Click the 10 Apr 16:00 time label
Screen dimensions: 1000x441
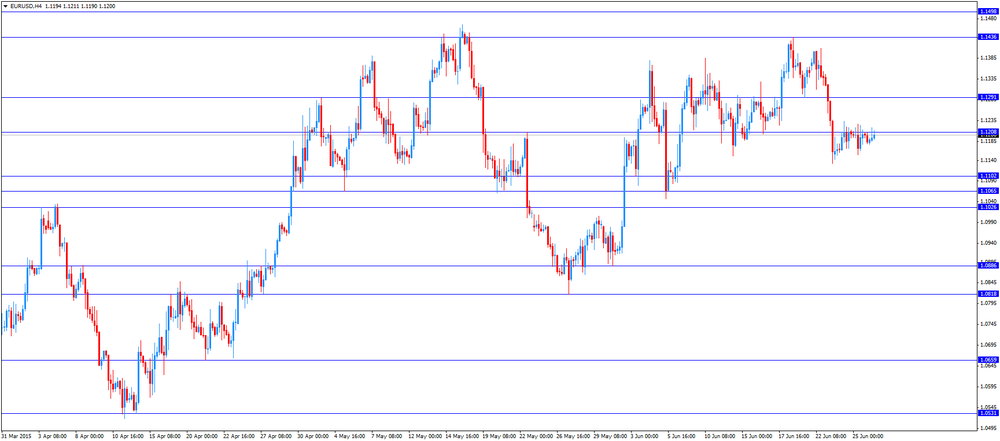pyautogui.click(x=126, y=437)
